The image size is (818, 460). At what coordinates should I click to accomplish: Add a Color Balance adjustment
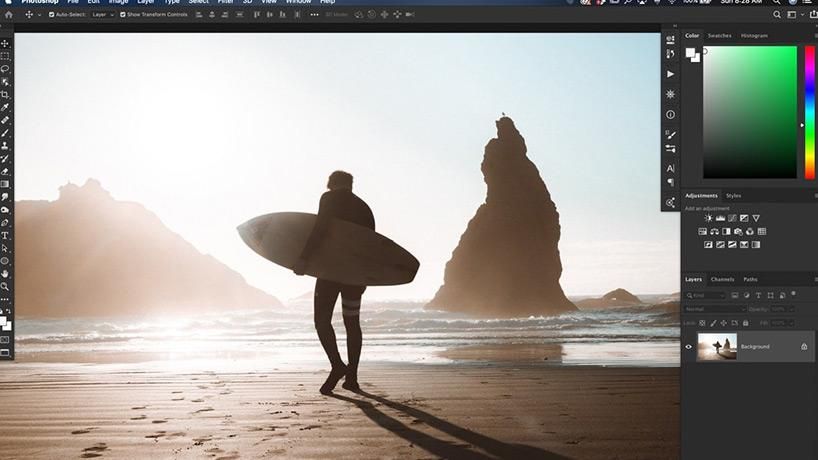click(x=714, y=231)
